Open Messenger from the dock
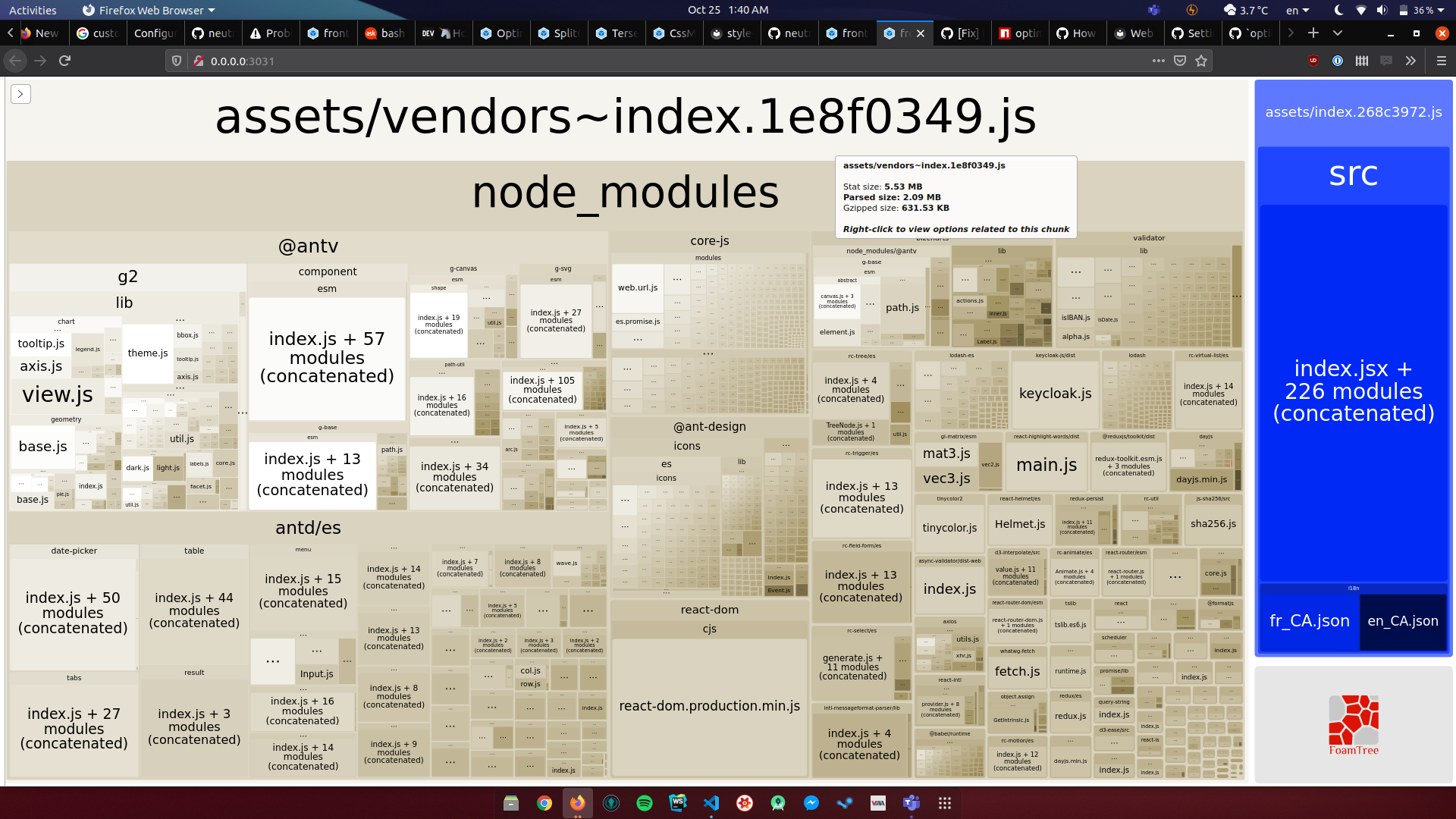 click(811, 802)
